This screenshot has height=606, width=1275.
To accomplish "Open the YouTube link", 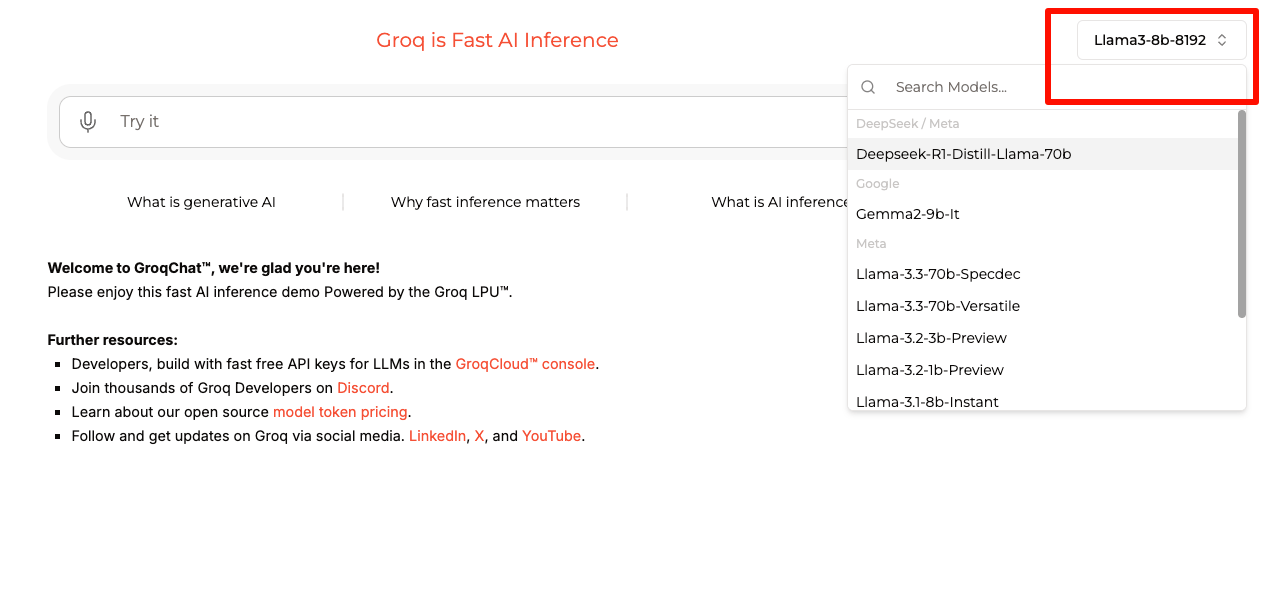I will [551, 436].
